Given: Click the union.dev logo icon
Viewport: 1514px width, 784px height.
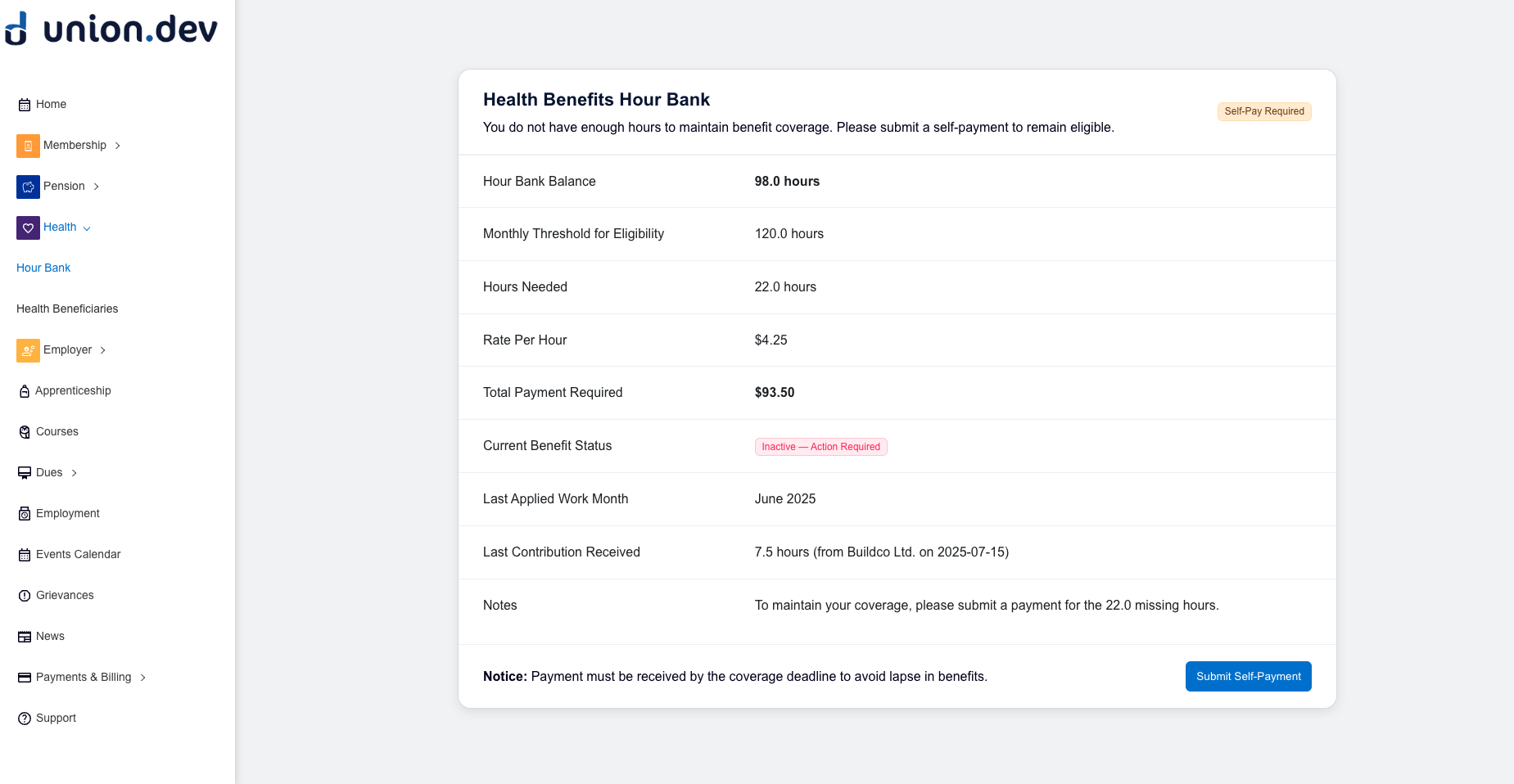Looking at the screenshot, I should [16, 29].
